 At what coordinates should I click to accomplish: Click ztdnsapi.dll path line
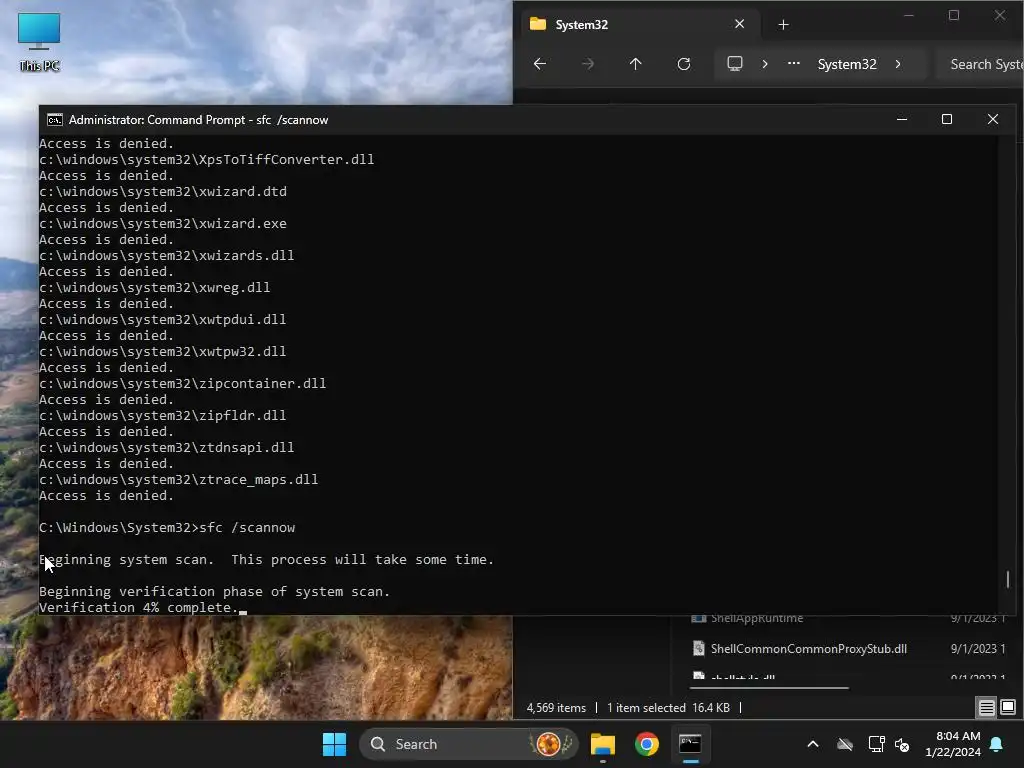(167, 447)
